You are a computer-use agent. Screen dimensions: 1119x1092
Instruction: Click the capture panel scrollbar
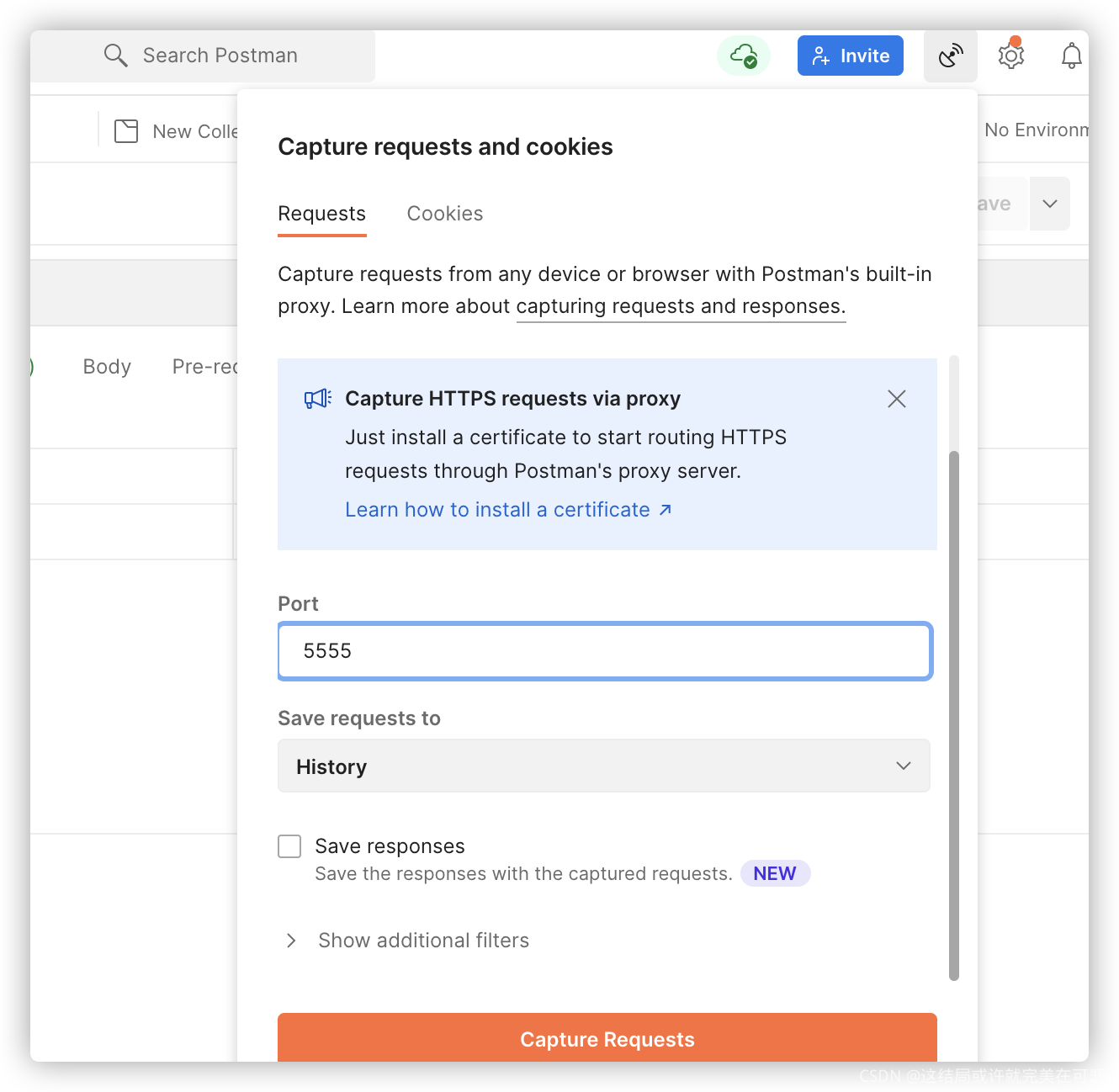(x=954, y=715)
